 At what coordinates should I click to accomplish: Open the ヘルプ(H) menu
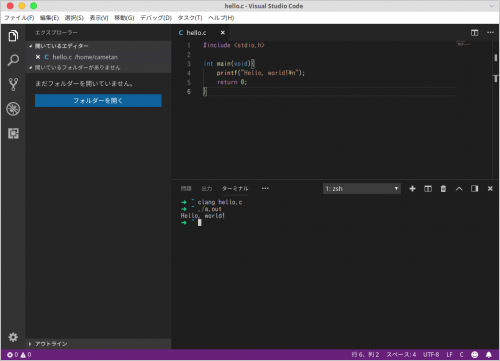[x=221, y=18]
